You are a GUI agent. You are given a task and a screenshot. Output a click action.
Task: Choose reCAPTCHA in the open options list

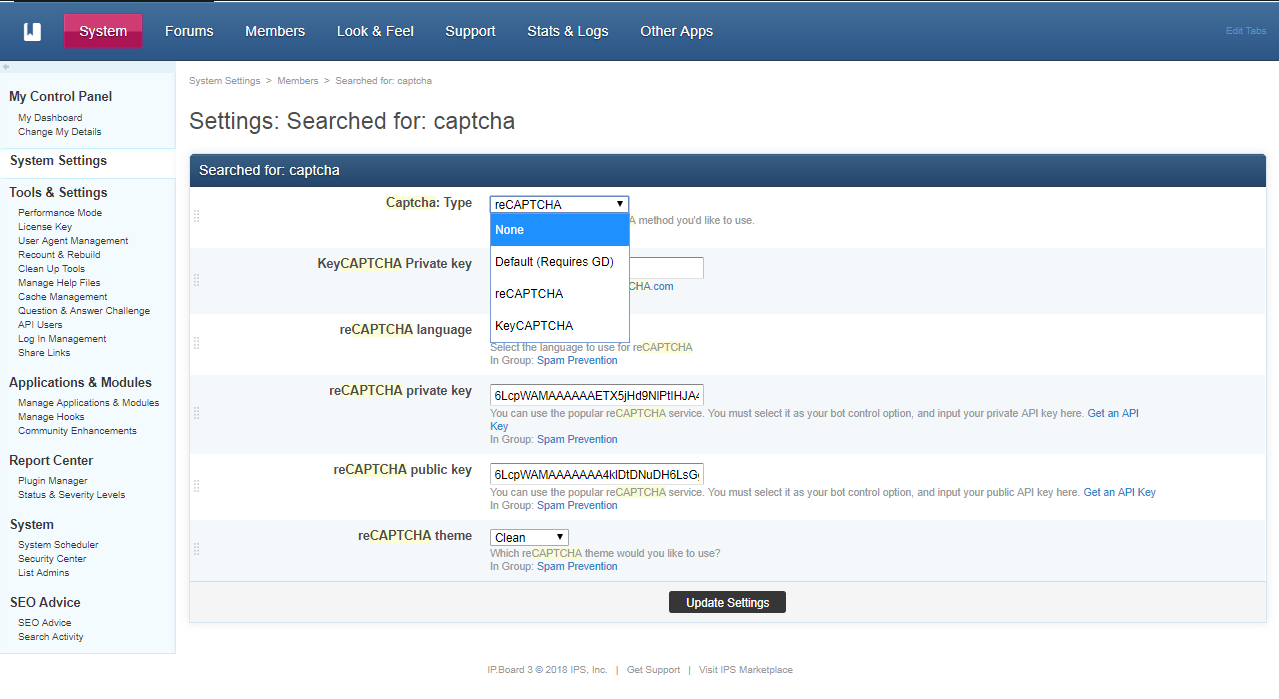(x=559, y=294)
